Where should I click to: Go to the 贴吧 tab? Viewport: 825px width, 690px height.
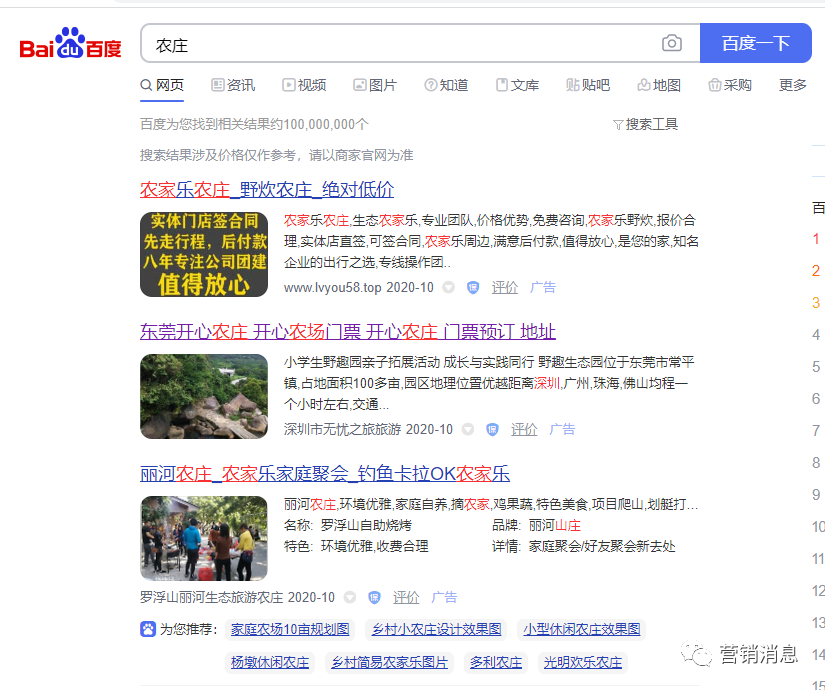[x=588, y=85]
